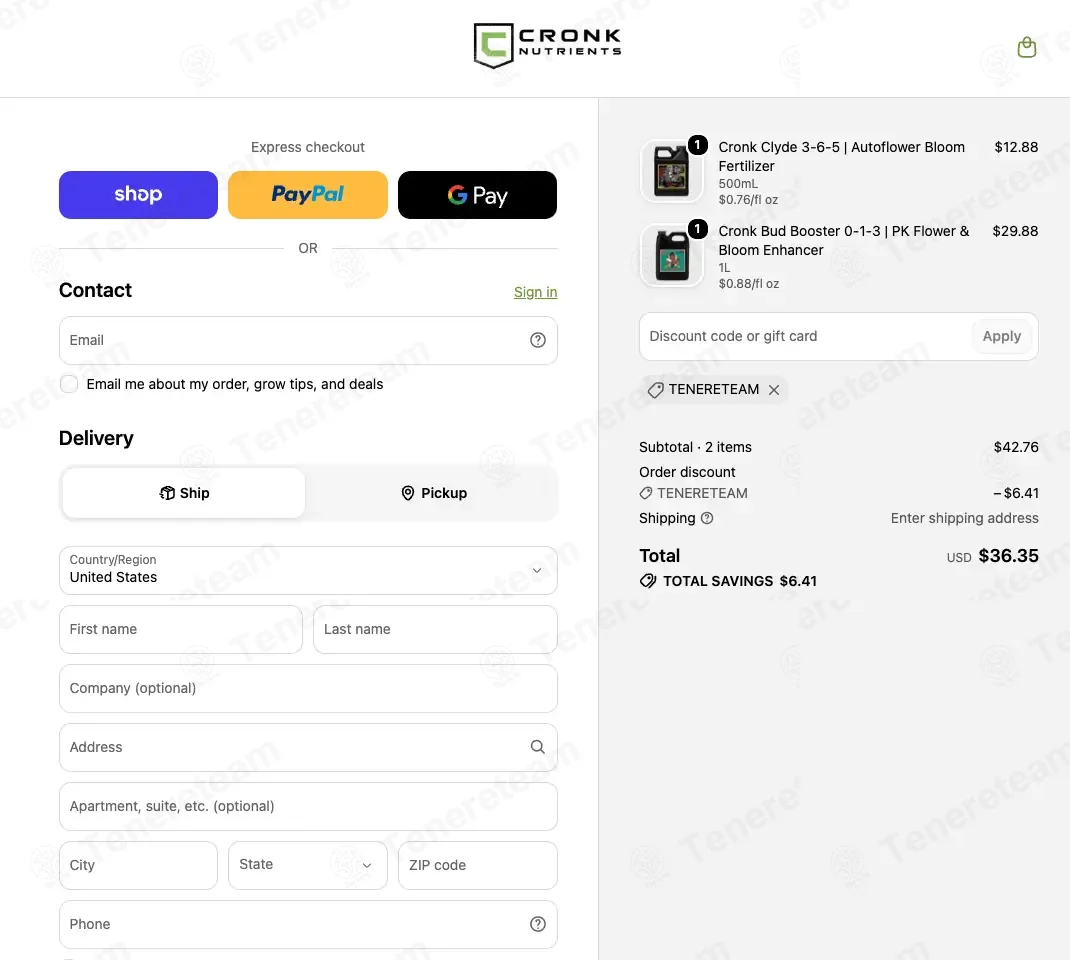
Task: Click the Cronk Nutrients logo
Action: (x=547, y=46)
